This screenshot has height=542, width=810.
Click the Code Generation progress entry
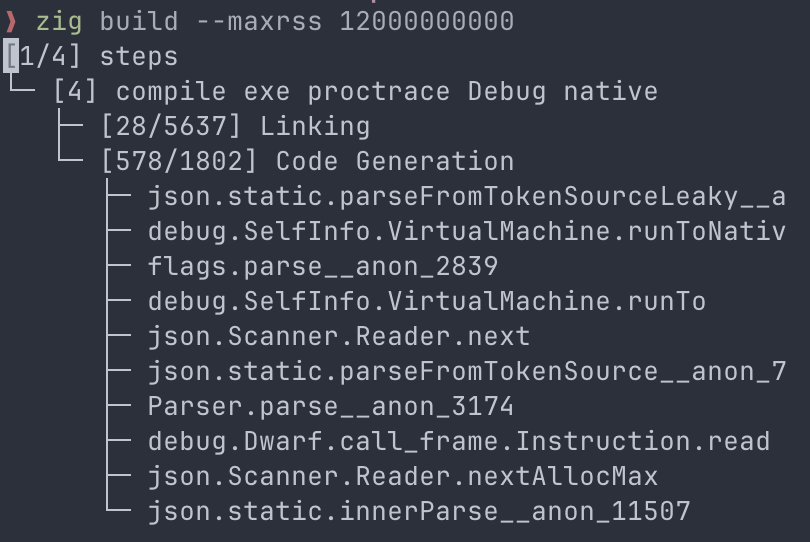(394, 161)
